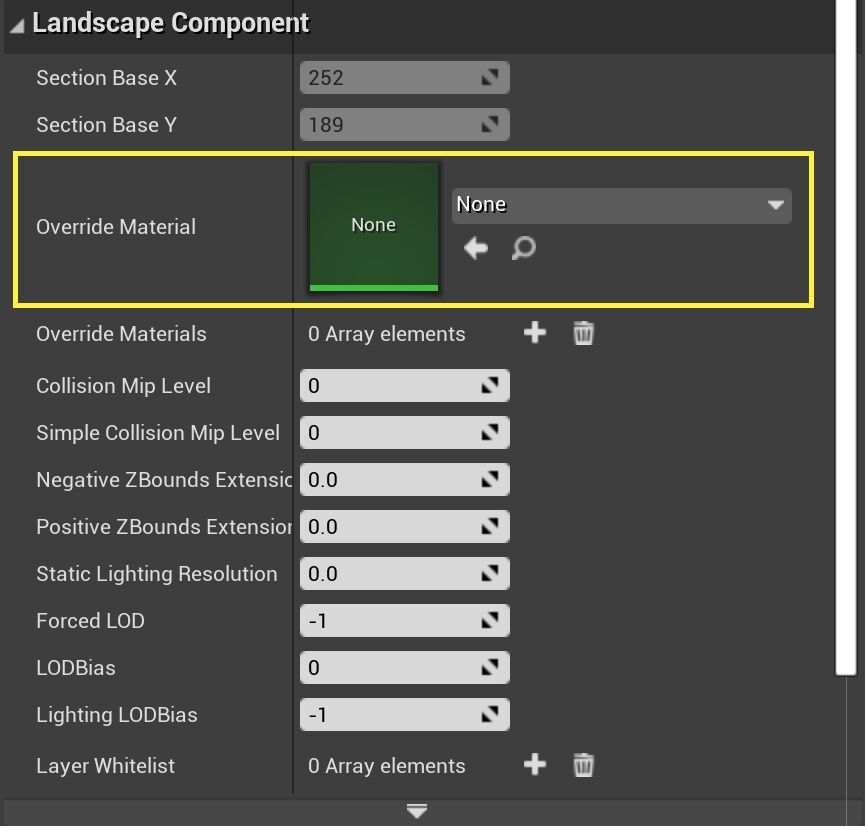Expand advanced properties arrow at bottom
The width and height of the screenshot is (865, 826).
point(417,811)
